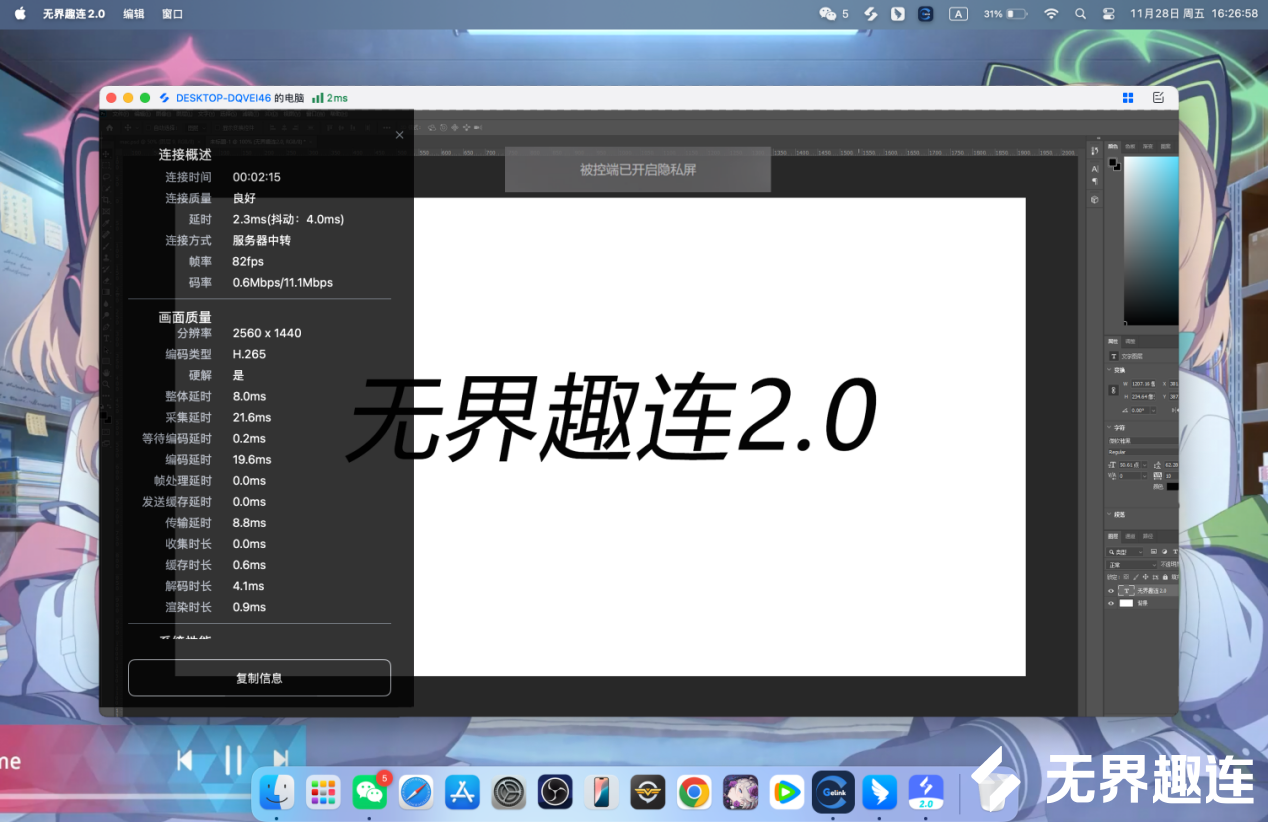Pause the music player
Screen dimensions: 1268x822
pos(233,761)
